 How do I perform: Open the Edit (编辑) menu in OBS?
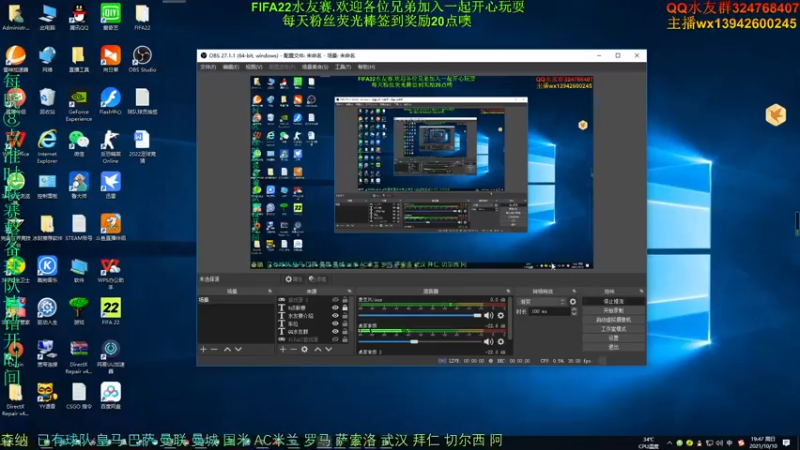click(x=231, y=67)
